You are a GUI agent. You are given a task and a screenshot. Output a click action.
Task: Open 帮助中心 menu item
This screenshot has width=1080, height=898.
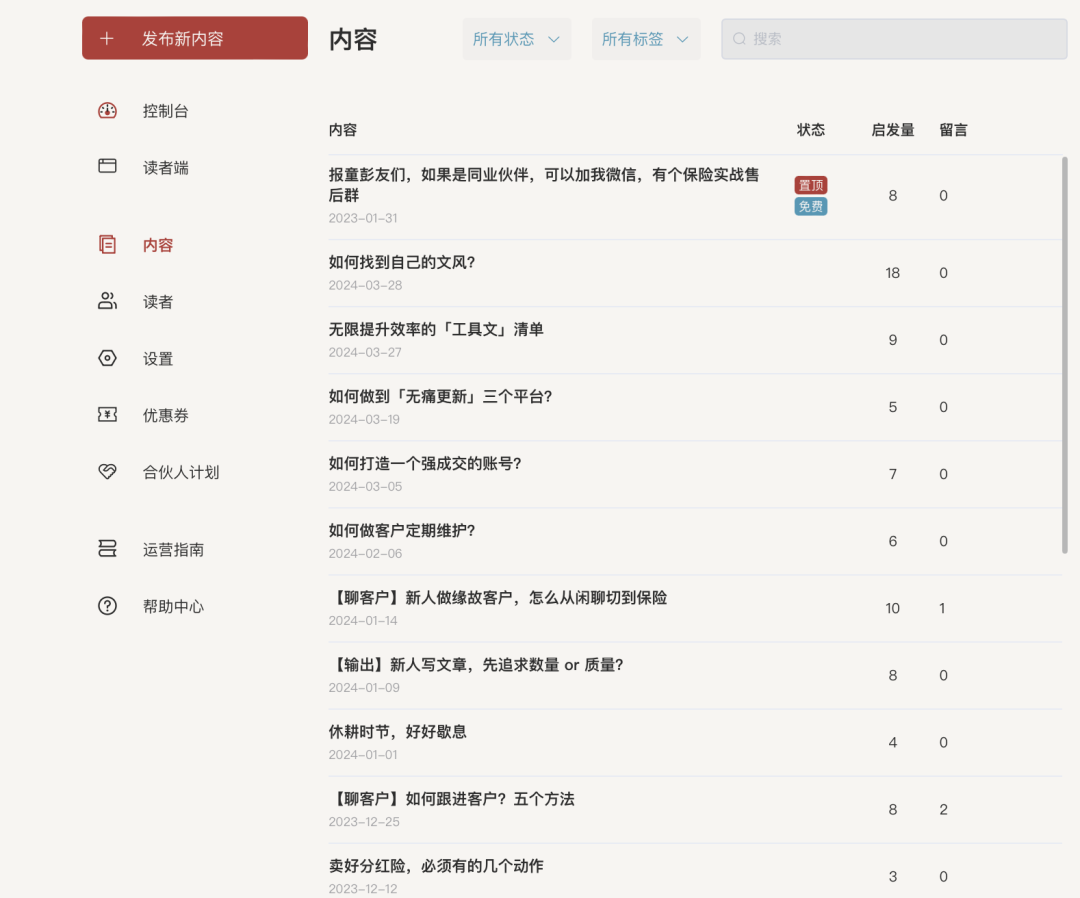pos(173,606)
